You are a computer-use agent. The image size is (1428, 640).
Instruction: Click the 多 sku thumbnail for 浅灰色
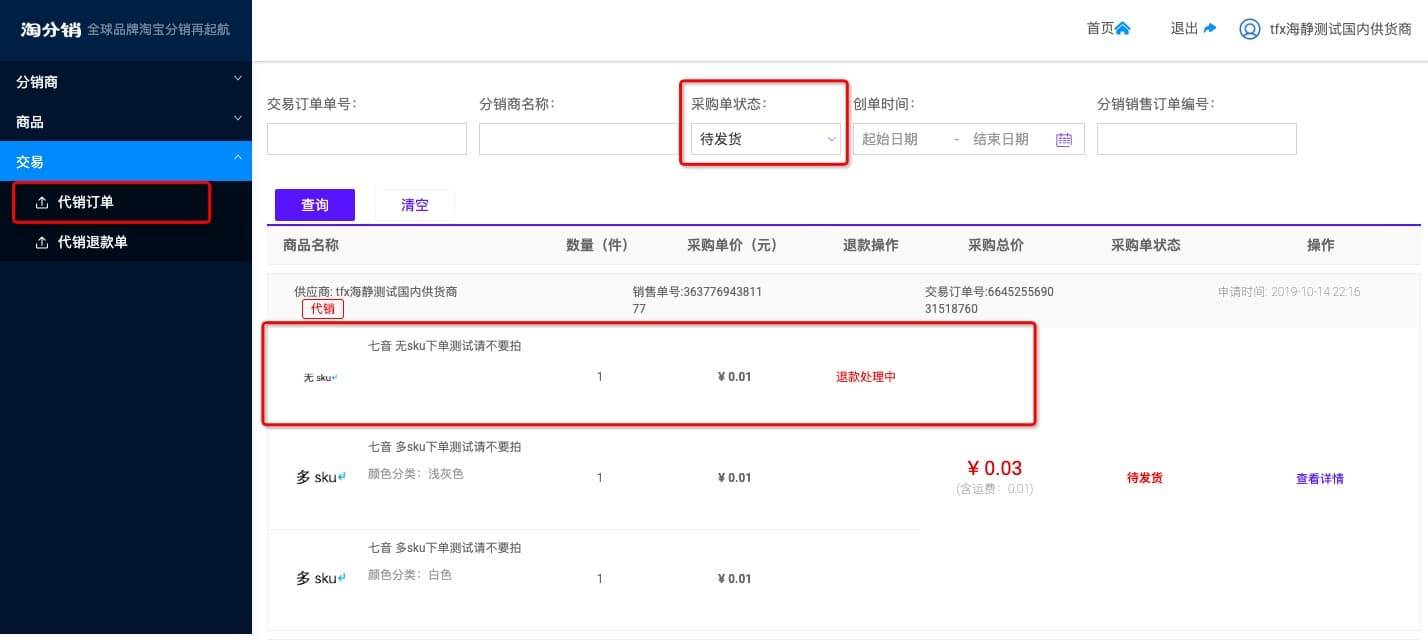pyautogui.click(x=321, y=478)
